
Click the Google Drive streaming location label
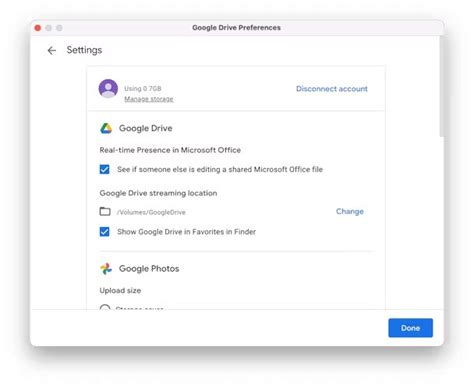pos(158,193)
